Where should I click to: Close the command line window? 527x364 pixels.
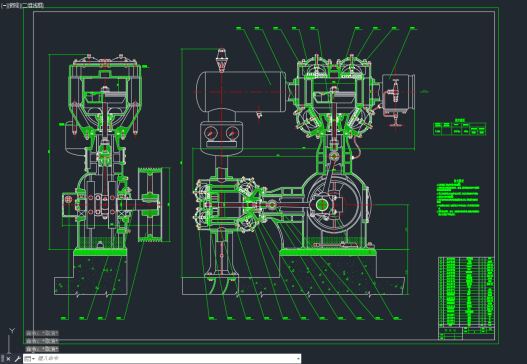coord(8,359)
